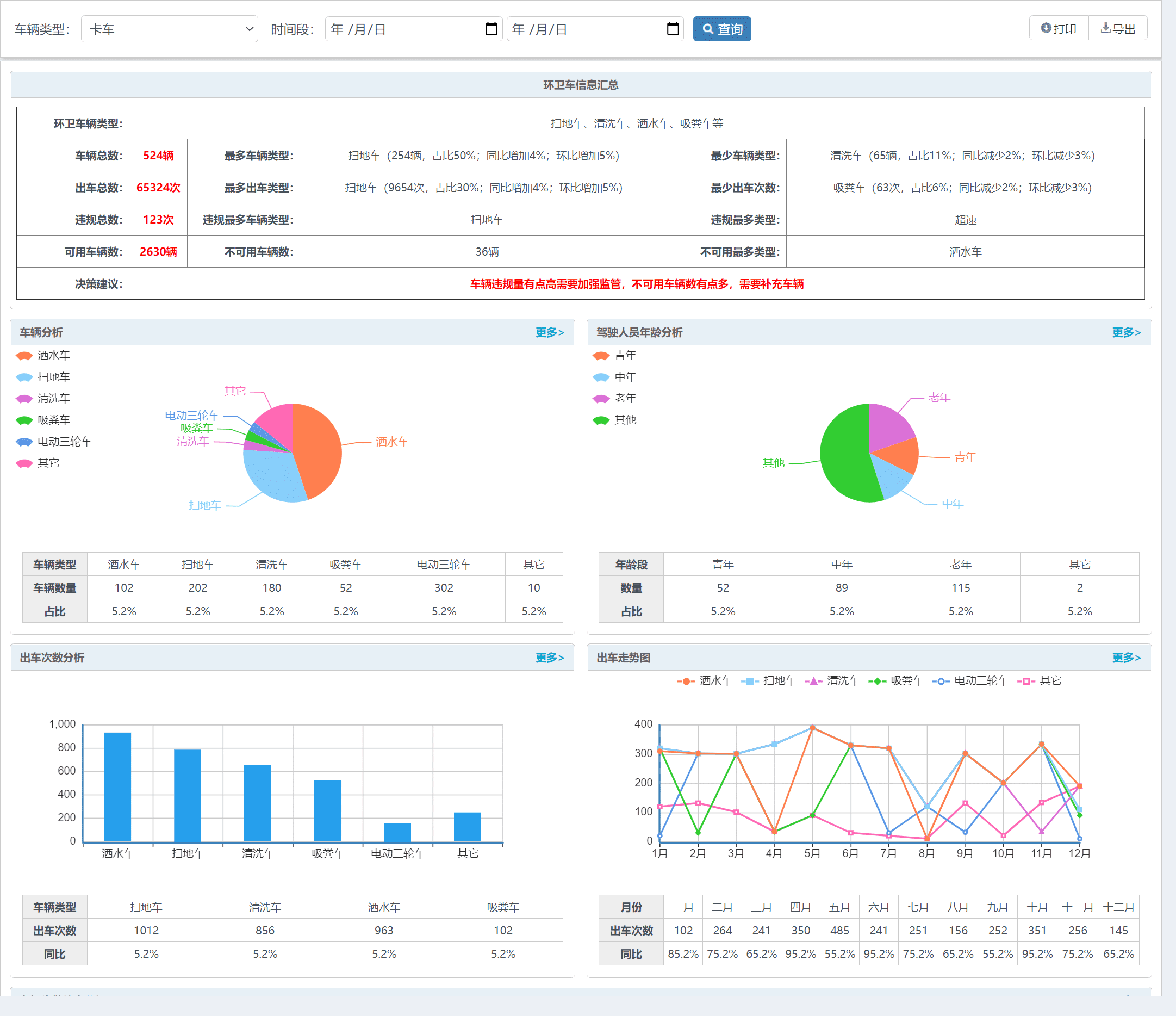Open 更多> link in 驾驶人员年龄分析 panel
1176x1016 pixels.
tap(1126, 332)
